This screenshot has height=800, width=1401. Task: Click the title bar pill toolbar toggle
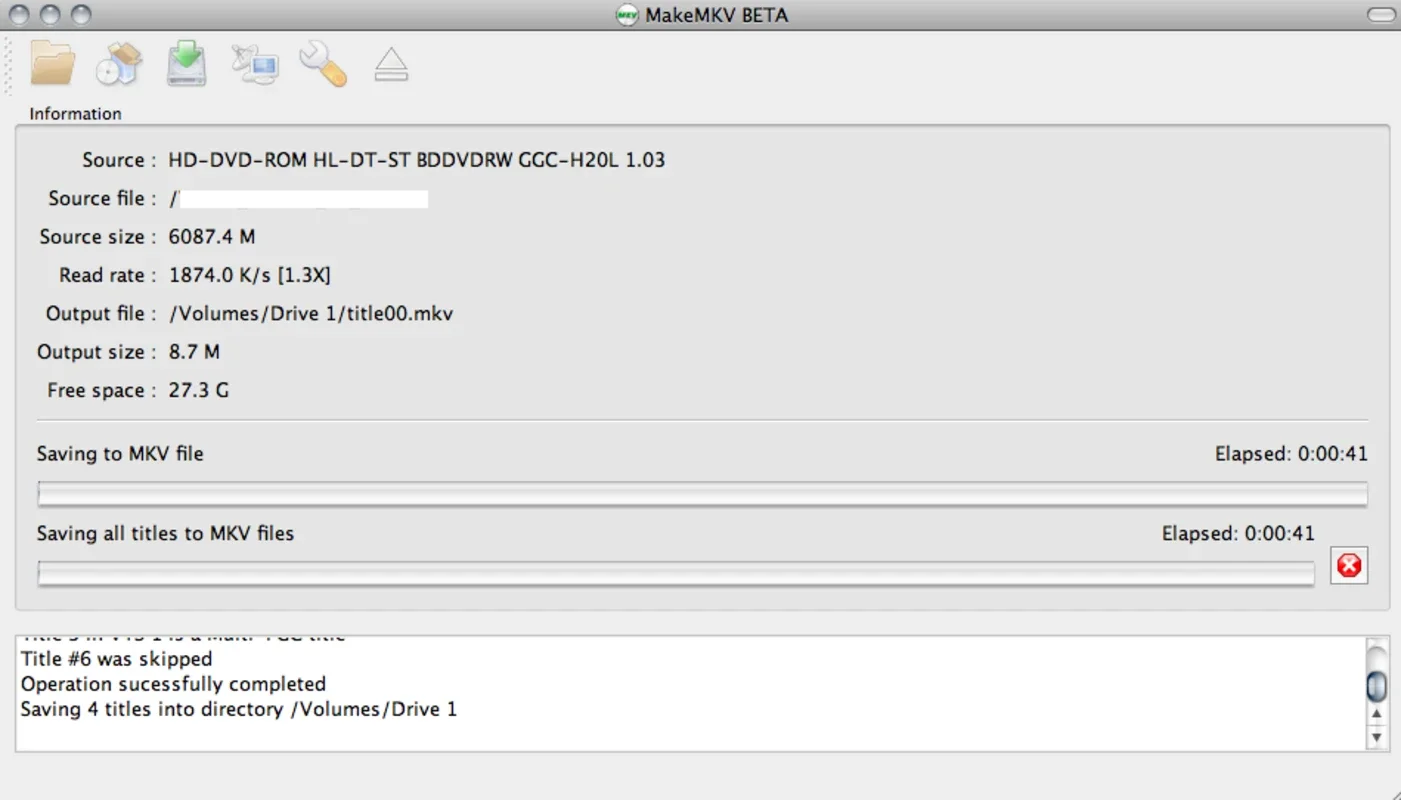coord(1381,14)
